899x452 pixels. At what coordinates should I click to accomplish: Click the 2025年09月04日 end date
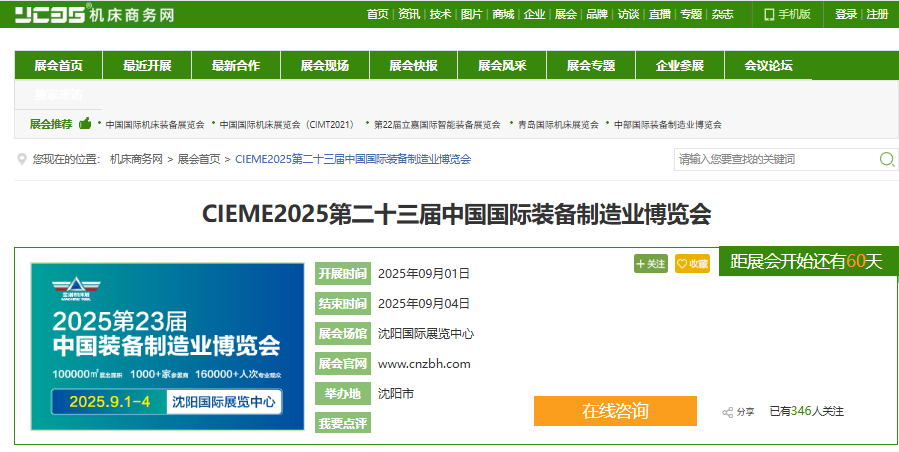[x=424, y=303]
